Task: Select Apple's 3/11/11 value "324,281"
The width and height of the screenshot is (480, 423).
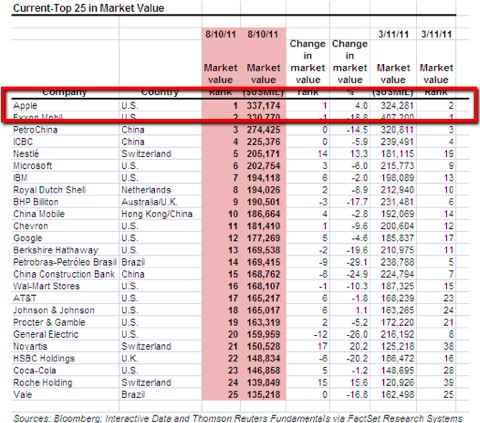Action: point(397,106)
